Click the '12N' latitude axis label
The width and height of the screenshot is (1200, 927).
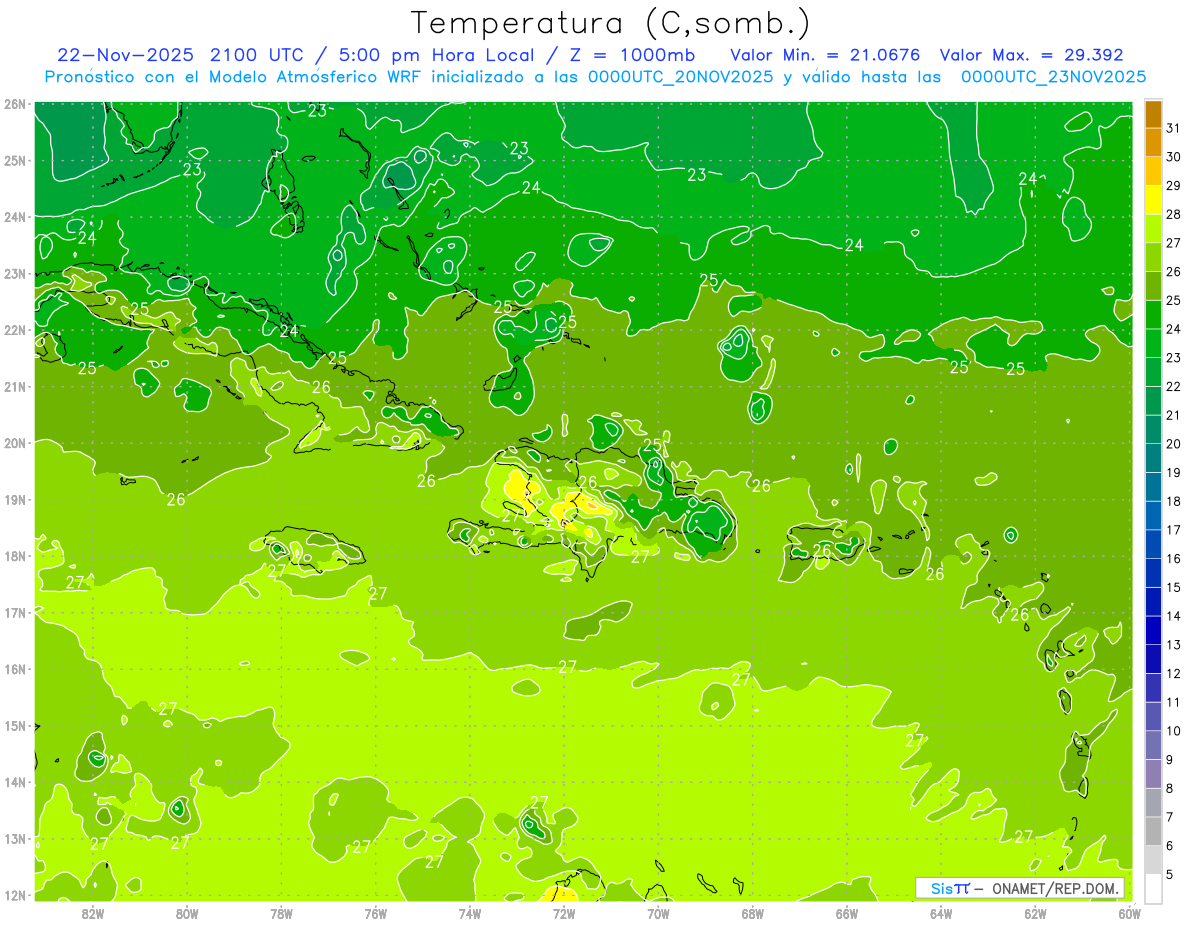click(15, 895)
